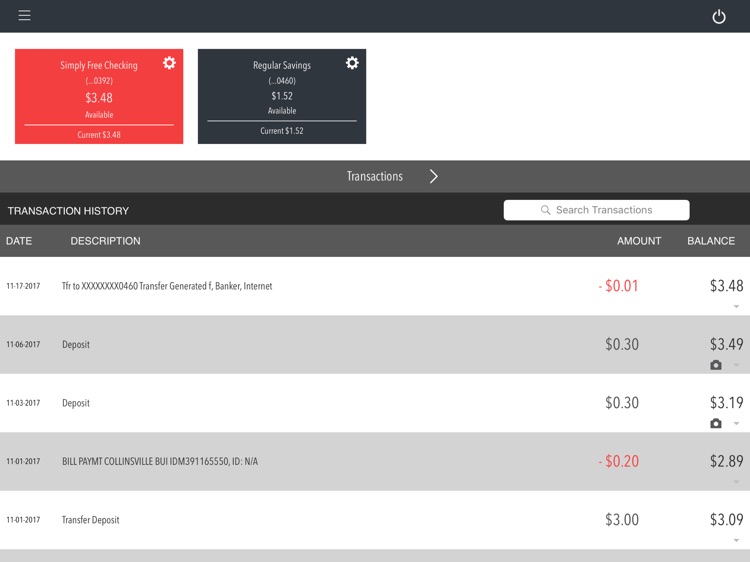
Task: Expand details for the $3.48 balance transaction
Action: point(737,306)
